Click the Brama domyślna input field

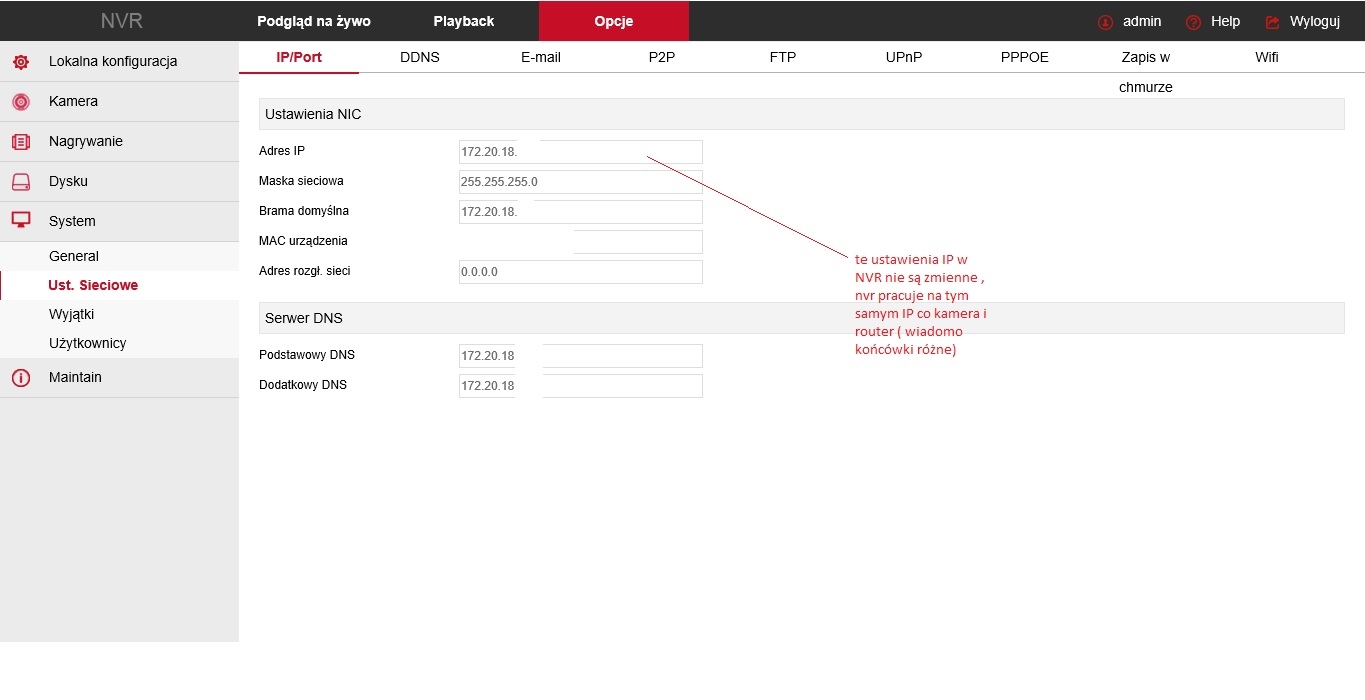coord(581,212)
